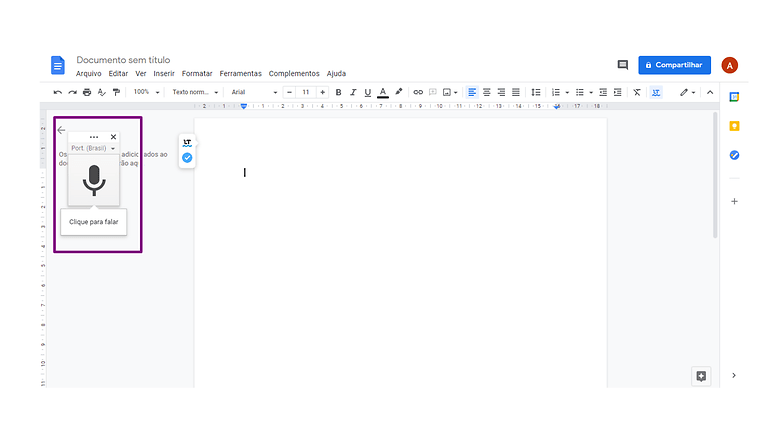
Task: Rename the title Documento sem título
Action: point(123,60)
